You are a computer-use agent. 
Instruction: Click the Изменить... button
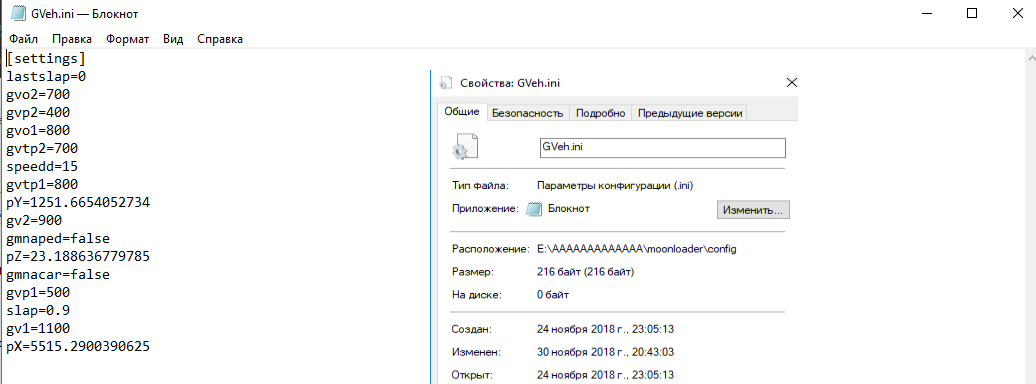[753, 210]
